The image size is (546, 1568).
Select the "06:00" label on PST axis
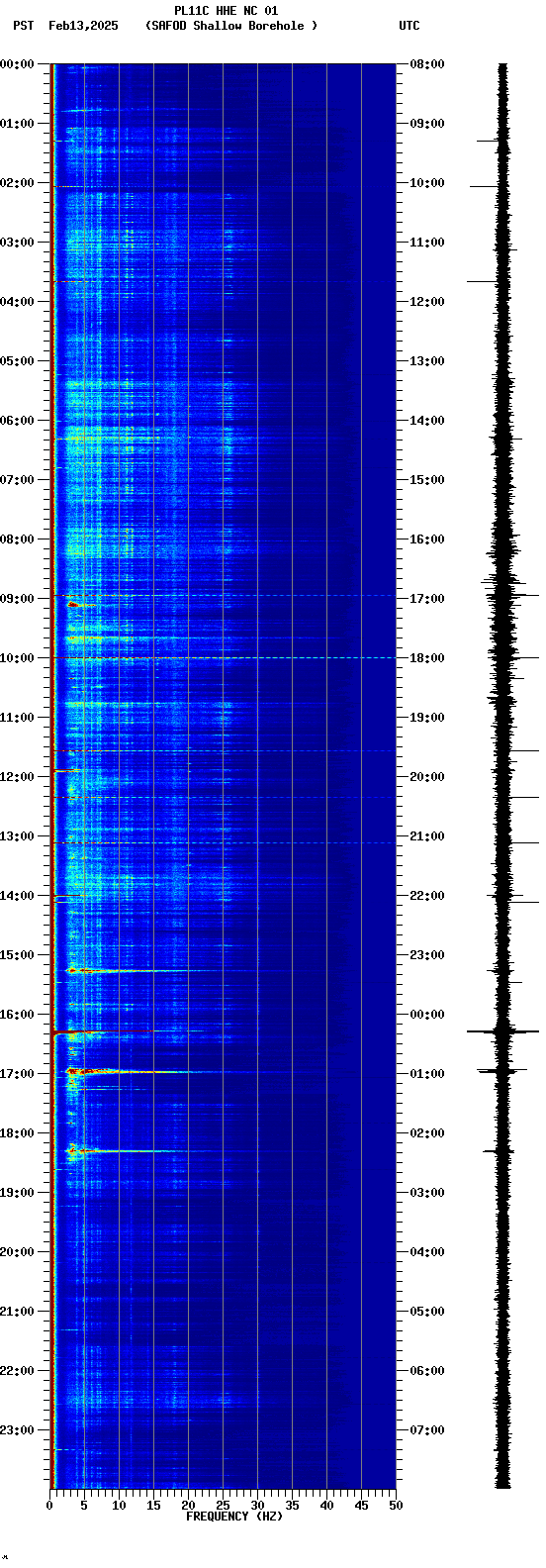(x=17, y=421)
